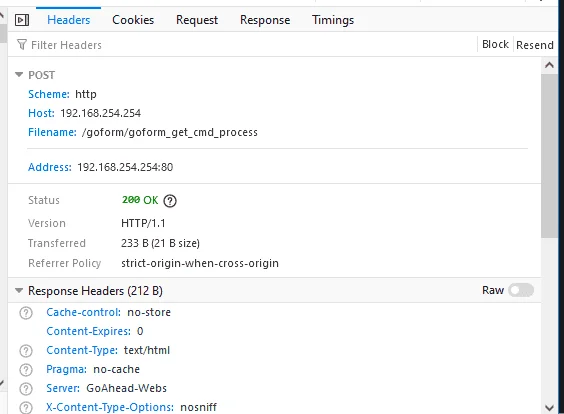Click scrollbar up arrow in headers panel
Screen dimensions: 564x414
tap(549, 65)
